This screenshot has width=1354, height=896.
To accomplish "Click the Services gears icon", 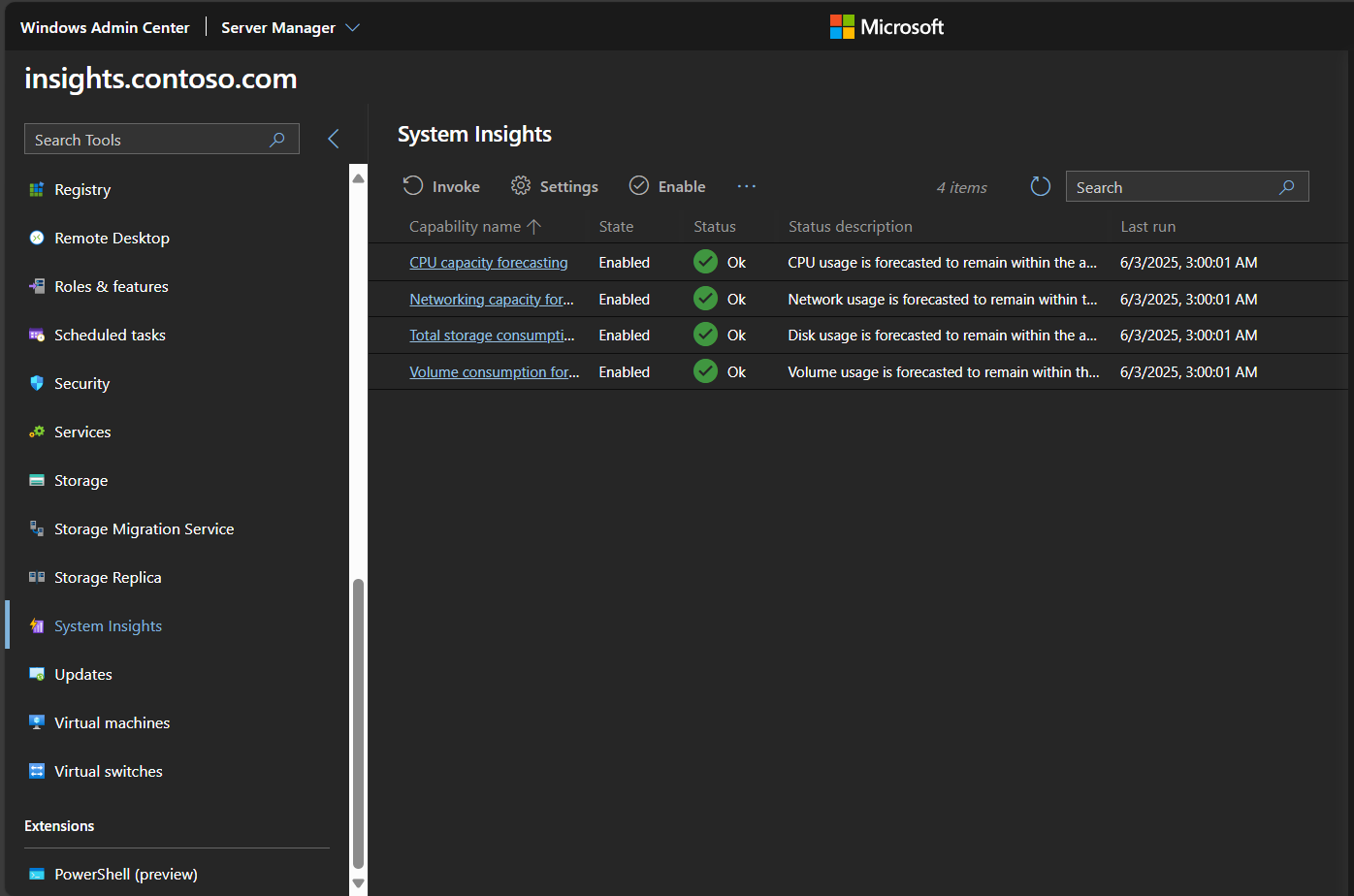I will pyautogui.click(x=37, y=432).
